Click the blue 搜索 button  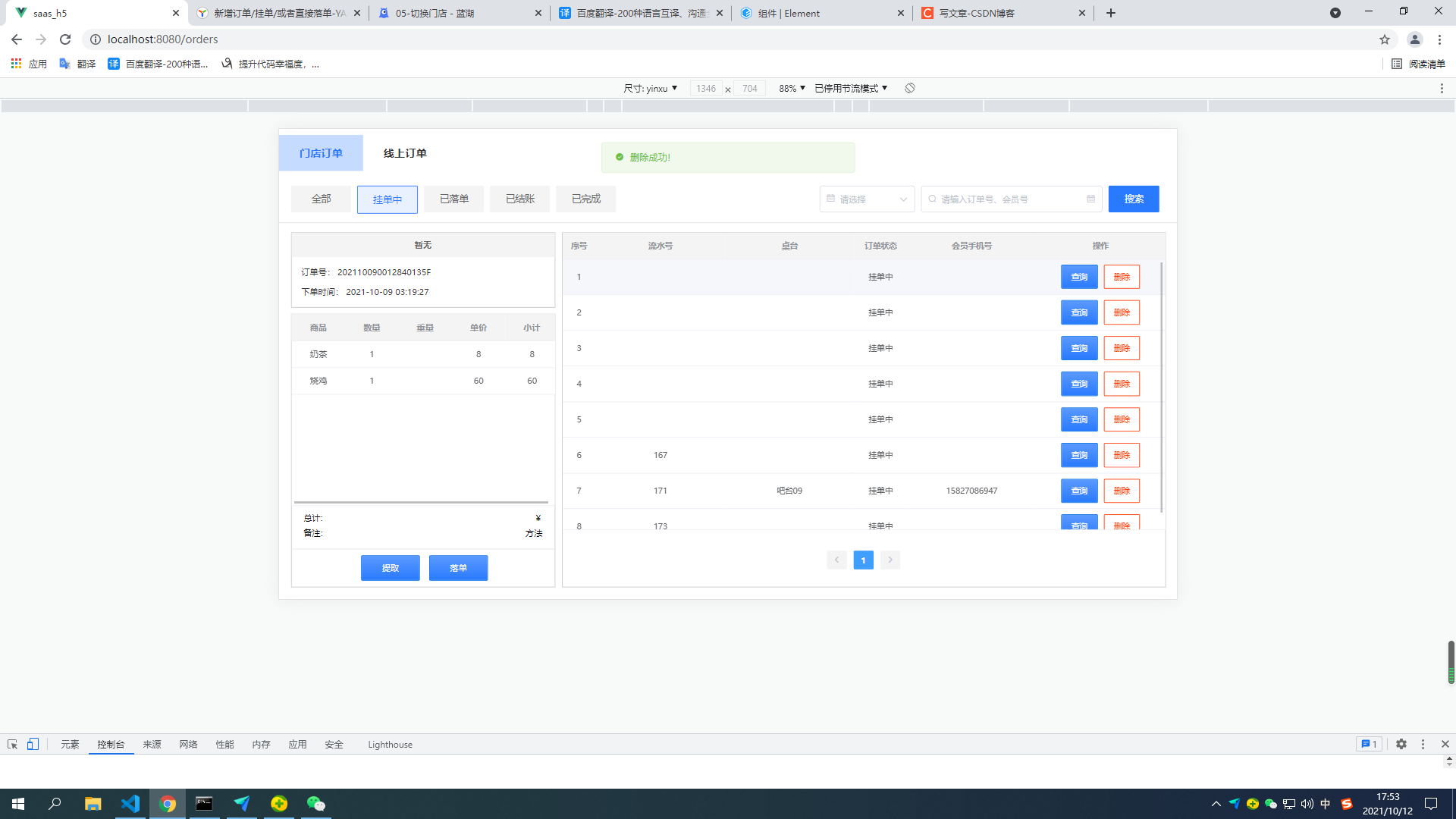click(x=1133, y=199)
